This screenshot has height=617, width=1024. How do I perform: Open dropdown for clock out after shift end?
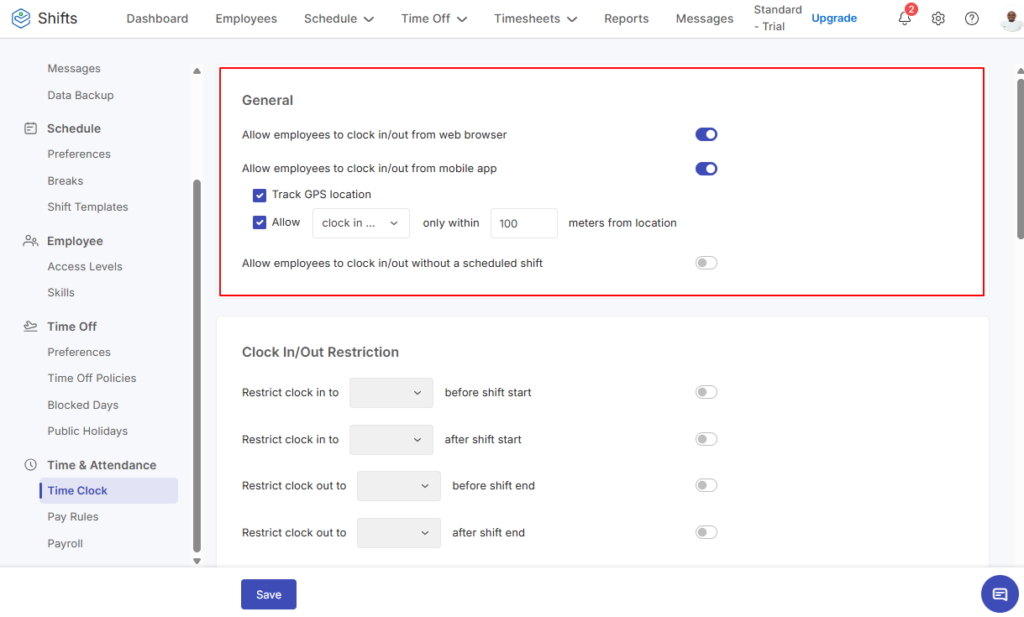point(398,533)
